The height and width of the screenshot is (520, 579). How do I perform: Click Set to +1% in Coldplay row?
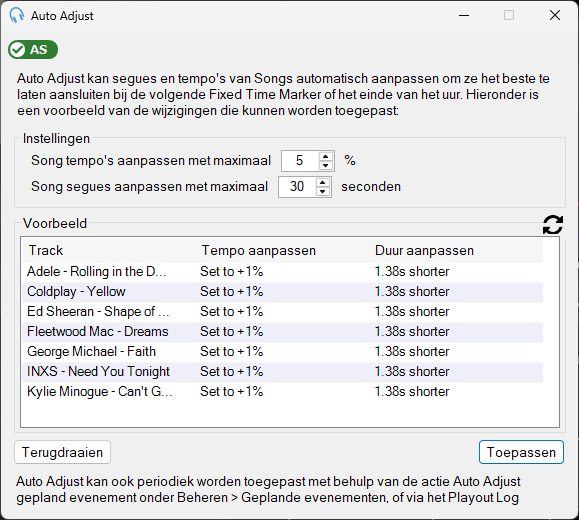232,292
